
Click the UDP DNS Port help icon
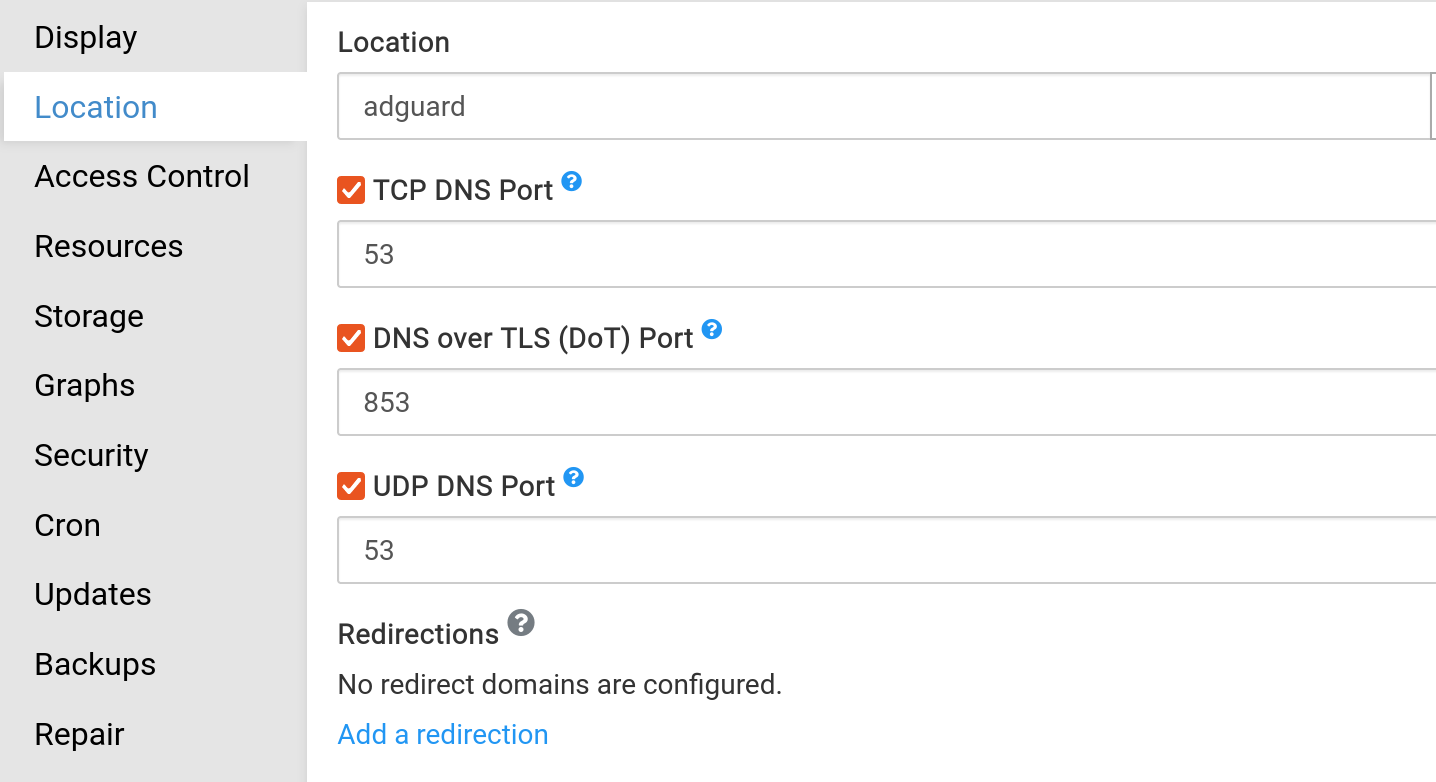pyautogui.click(x=573, y=477)
